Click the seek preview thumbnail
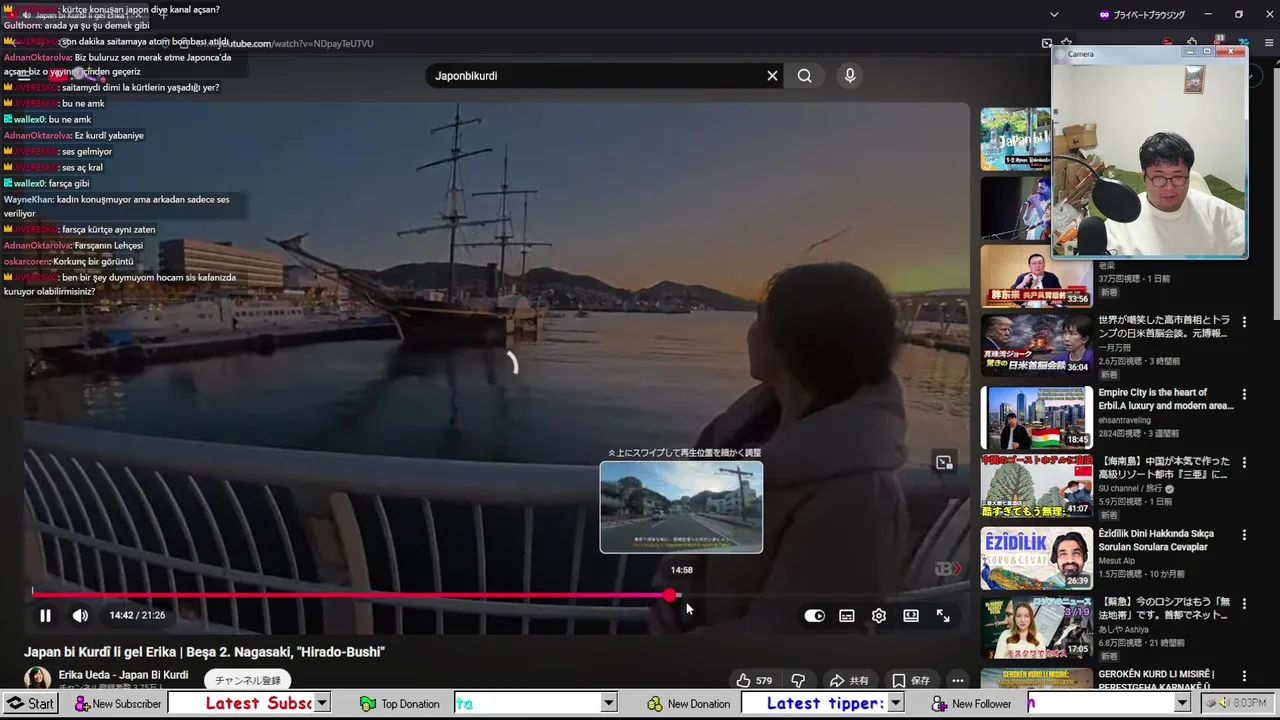1280x720 pixels. tap(681, 507)
